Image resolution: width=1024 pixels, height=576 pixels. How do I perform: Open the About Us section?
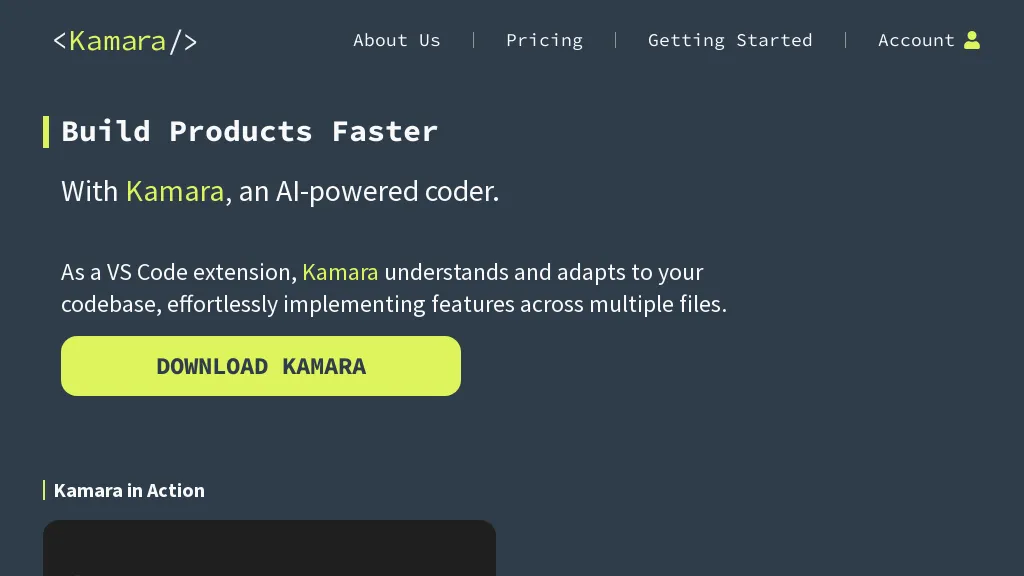(396, 40)
